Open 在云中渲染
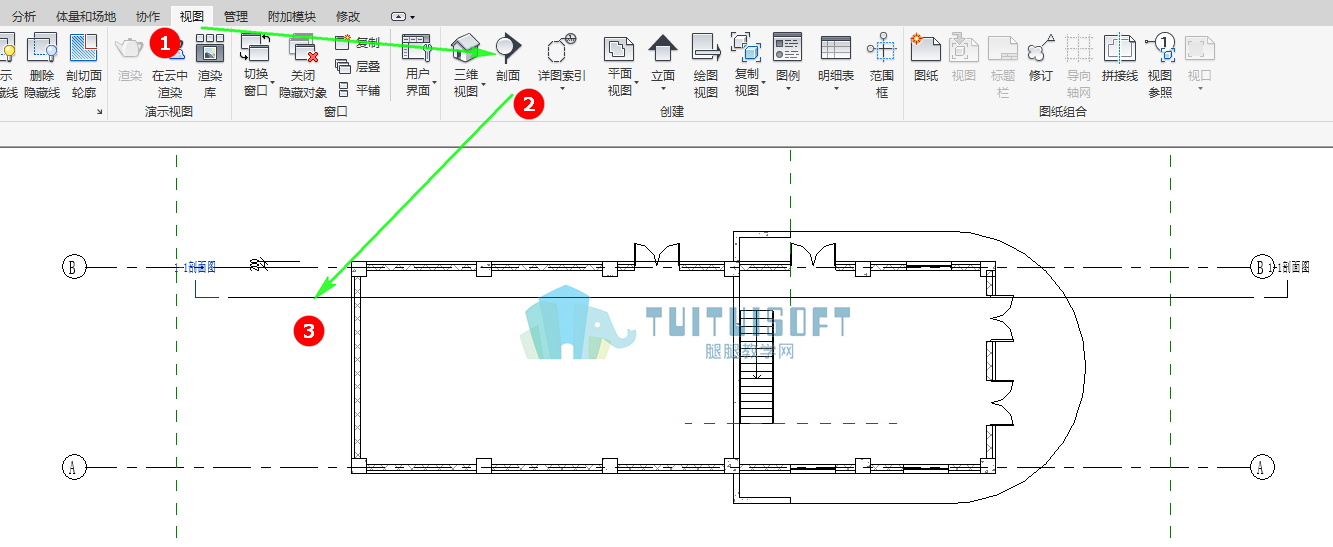This screenshot has height=547, width=1333. tap(170, 65)
